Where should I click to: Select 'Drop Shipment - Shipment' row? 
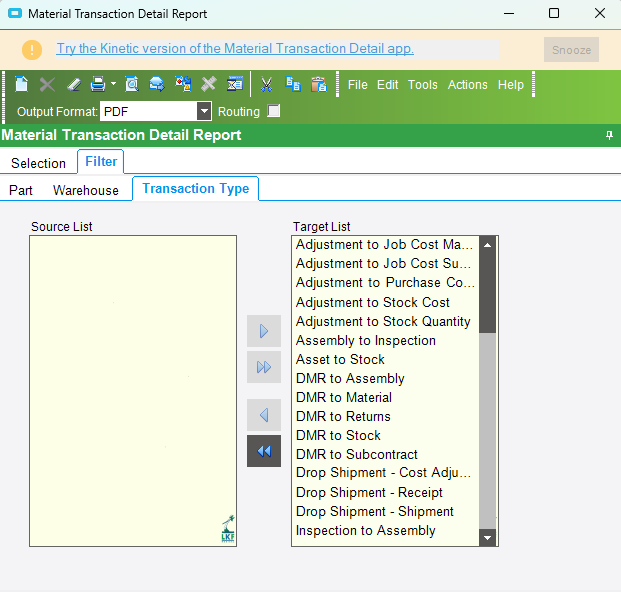point(385,512)
